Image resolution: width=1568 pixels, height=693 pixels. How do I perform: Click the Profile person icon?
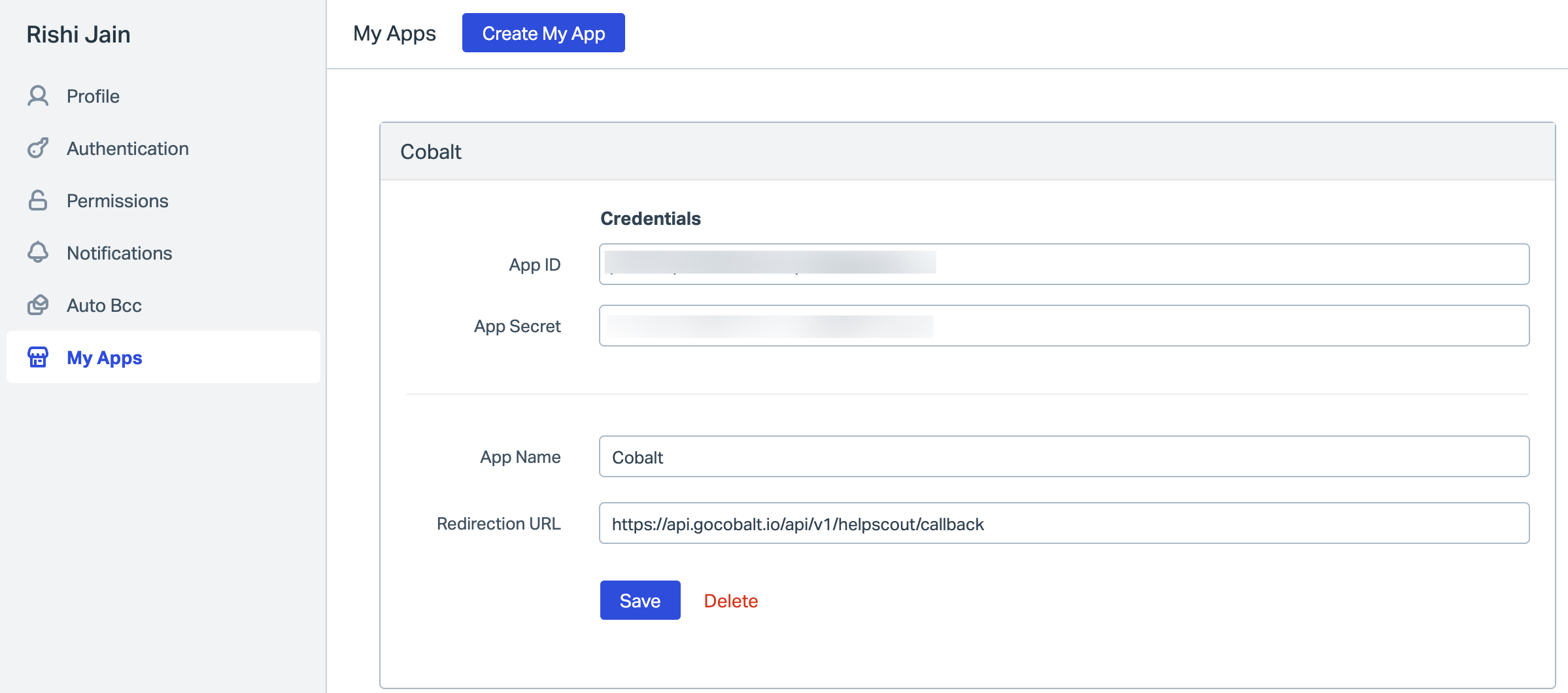(38, 96)
